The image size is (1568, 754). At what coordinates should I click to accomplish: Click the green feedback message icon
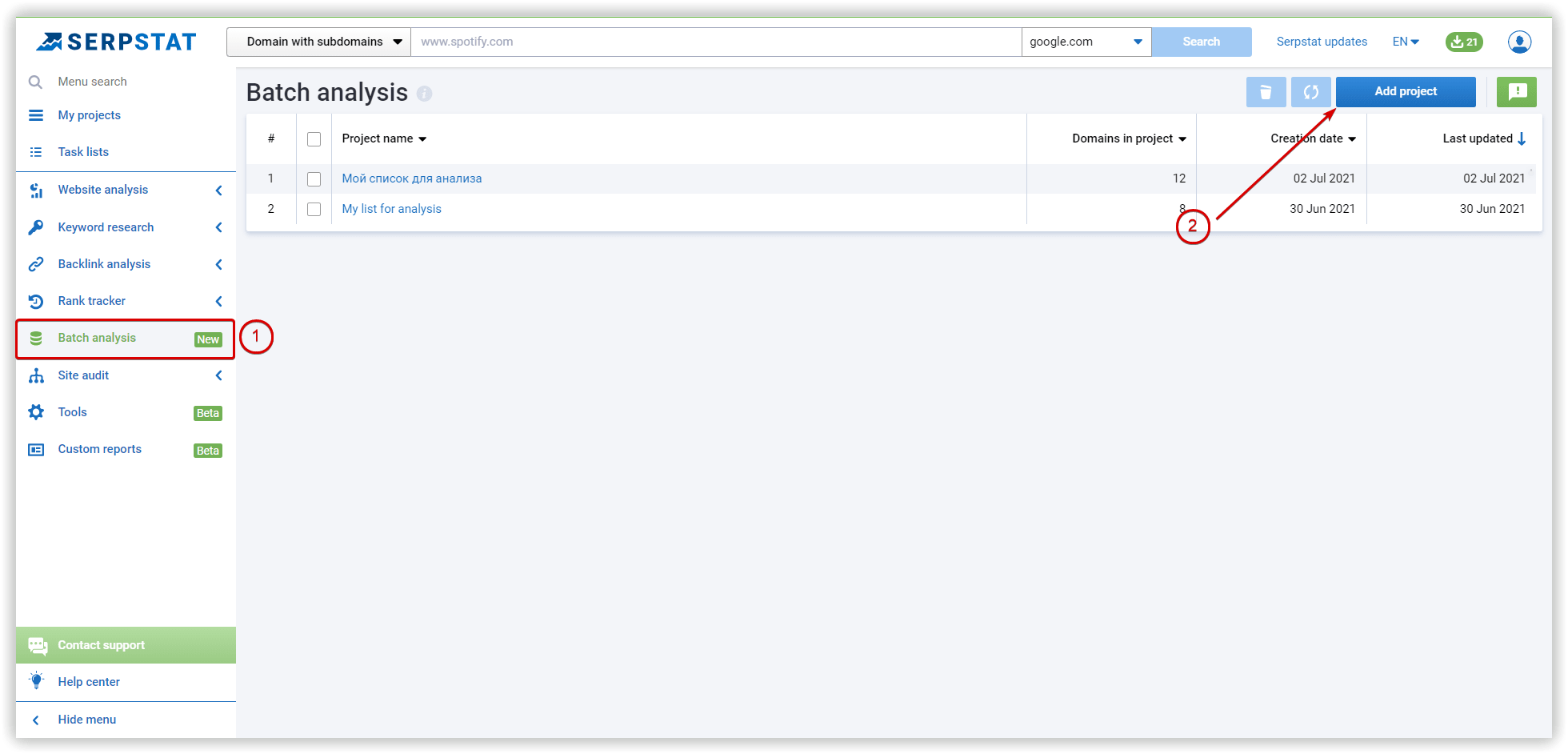1517,92
